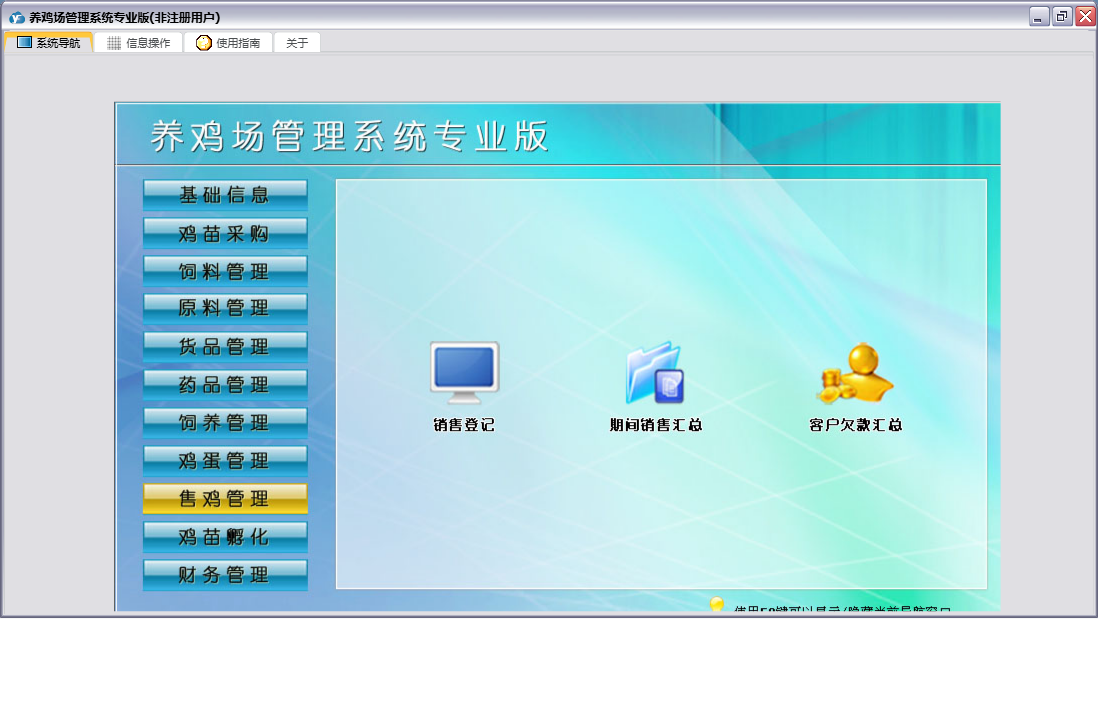The height and width of the screenshot is (716, 1098).
Task: Click the 期间销售汇总 label
Action: pos(655,425)
